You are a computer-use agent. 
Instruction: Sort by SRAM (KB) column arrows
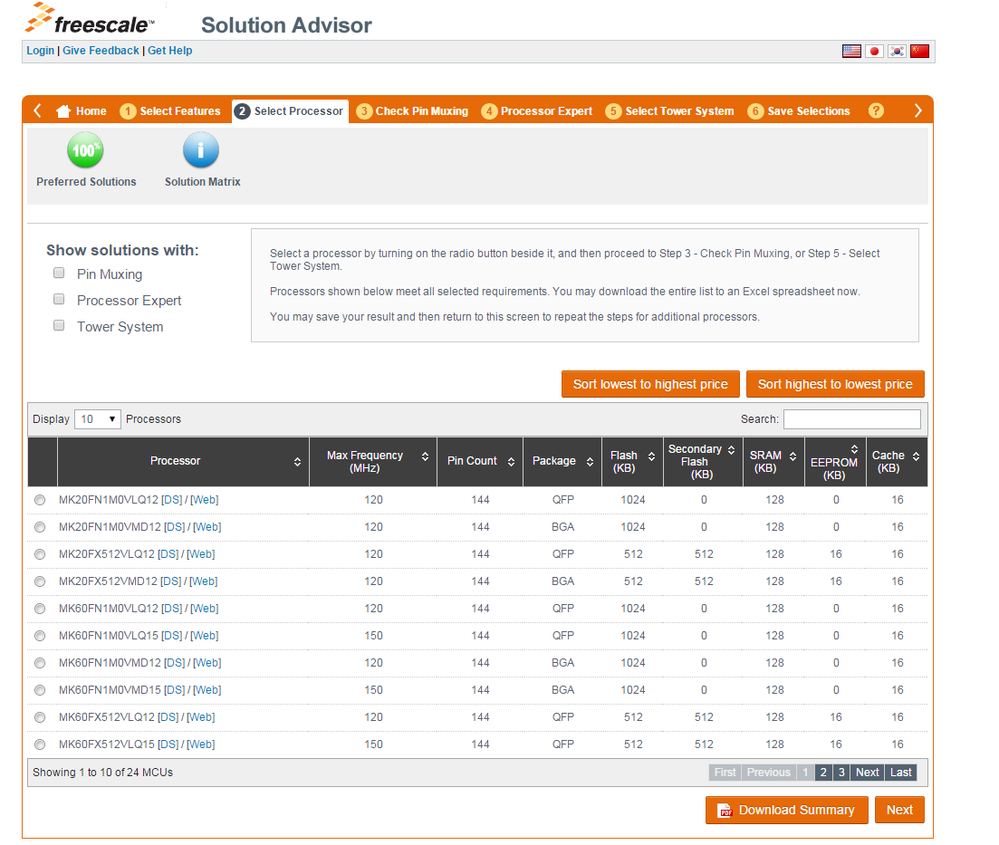(793, 456)
